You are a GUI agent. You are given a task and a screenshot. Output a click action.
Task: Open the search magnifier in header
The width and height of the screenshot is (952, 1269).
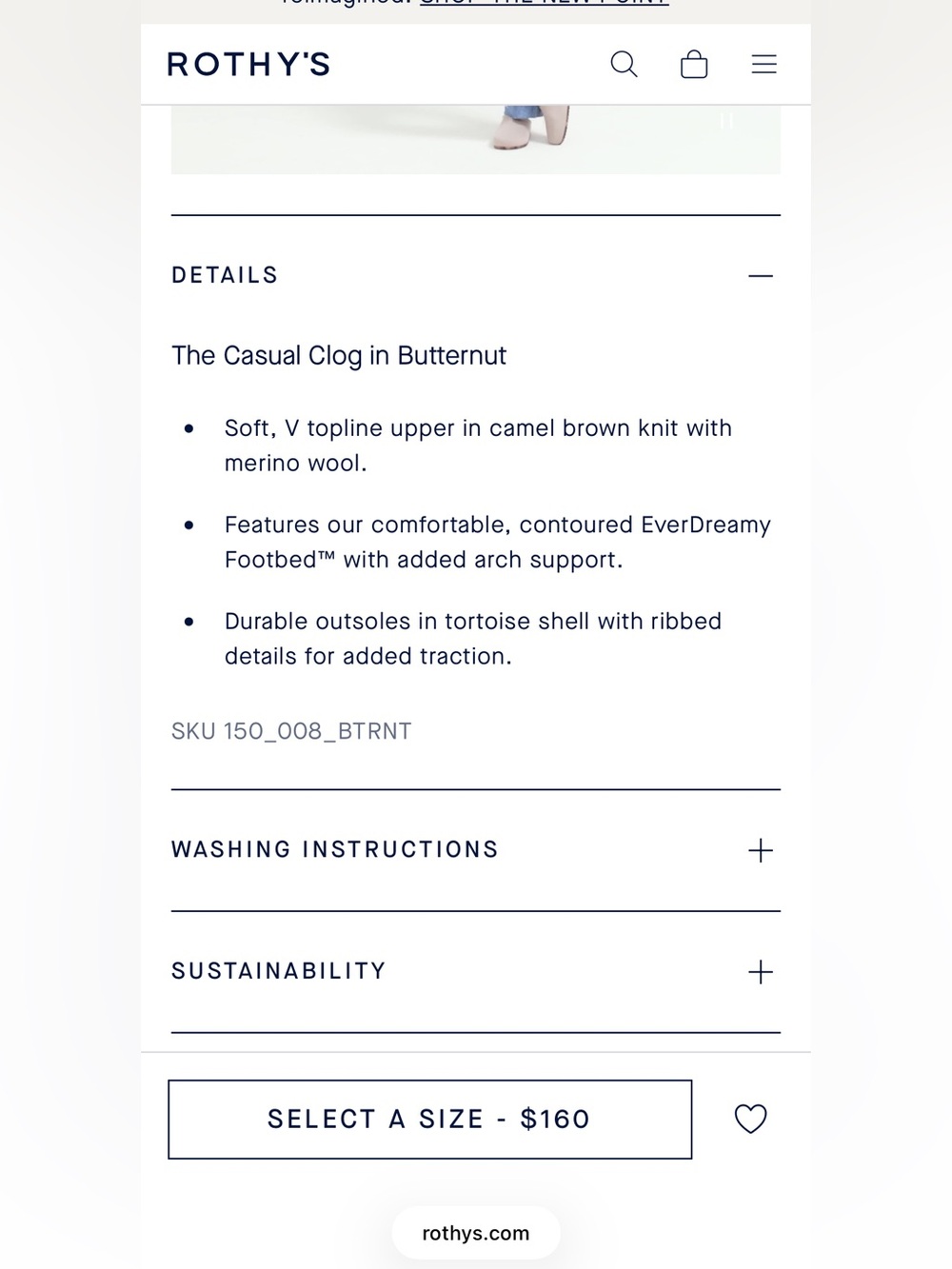coord(624,64)
